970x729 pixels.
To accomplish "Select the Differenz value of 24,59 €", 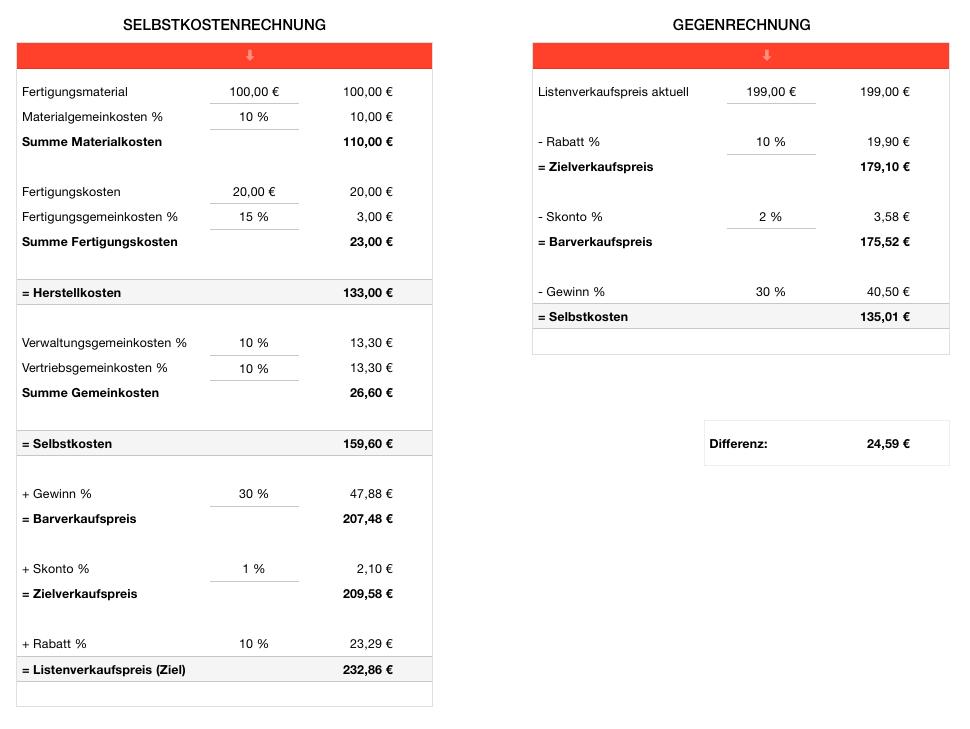I will click(887, 443).
